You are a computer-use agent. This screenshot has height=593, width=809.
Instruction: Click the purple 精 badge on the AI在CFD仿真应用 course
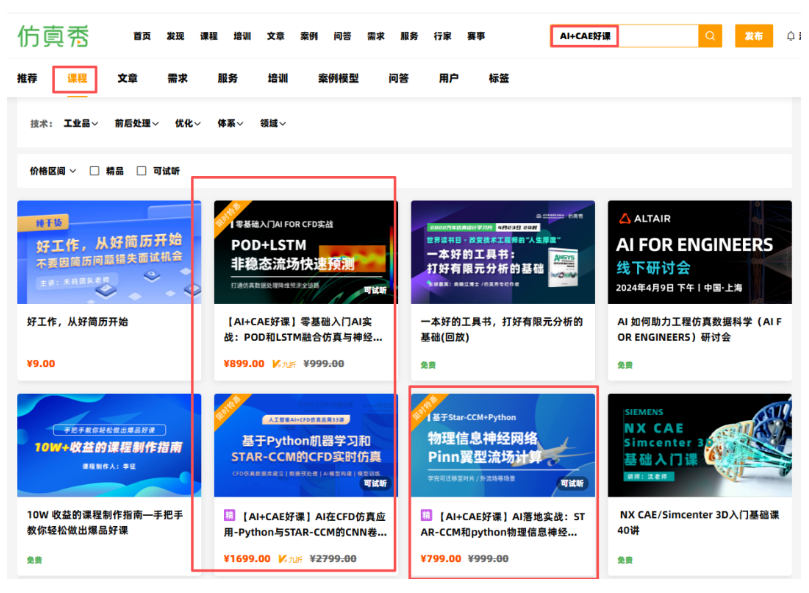pyautogui.click(x=230, y=515)
